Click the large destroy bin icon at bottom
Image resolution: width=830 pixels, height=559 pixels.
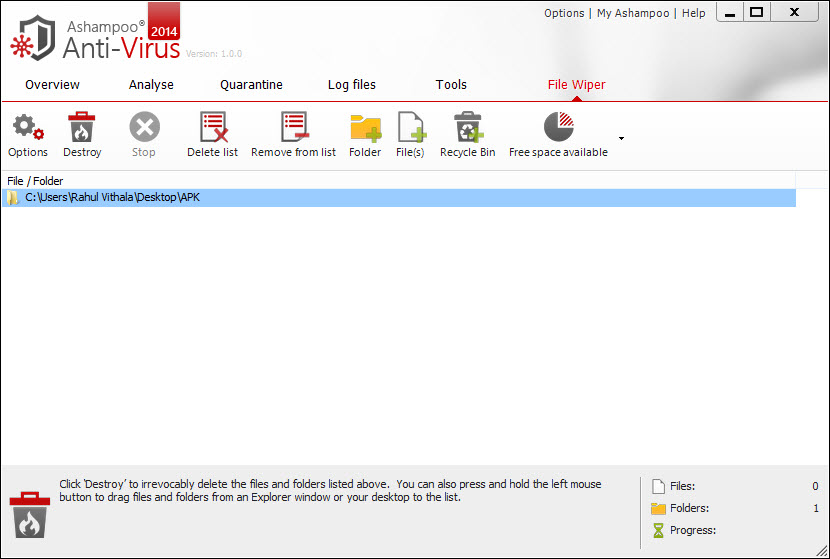pyautogui.click(x=30, y=515)
